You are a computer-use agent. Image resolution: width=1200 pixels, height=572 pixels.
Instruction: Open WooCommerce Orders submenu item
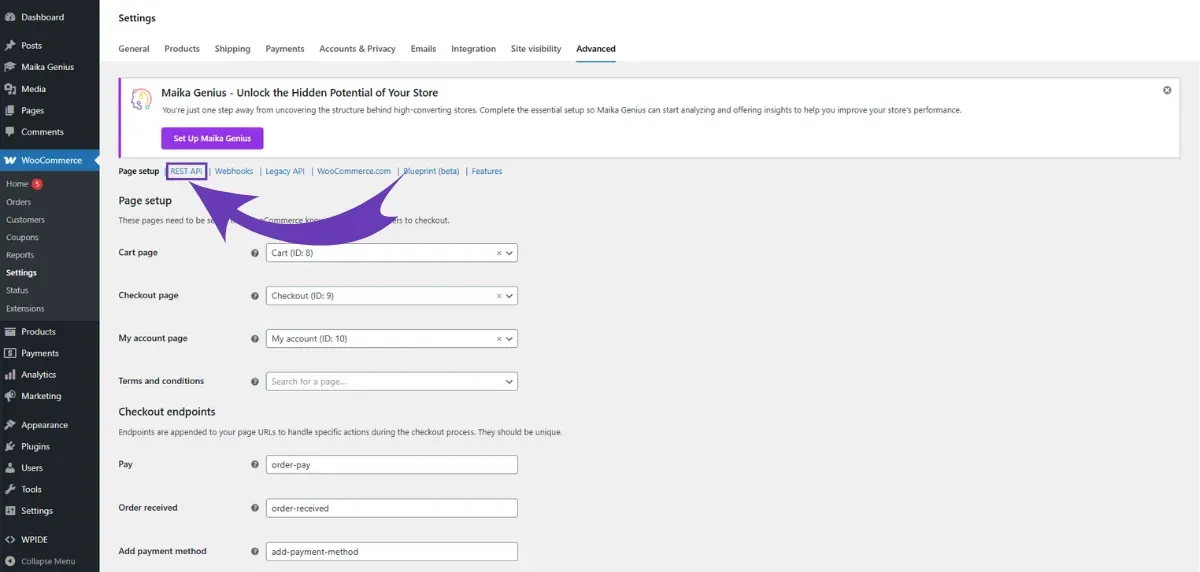(x=19, y=202)
